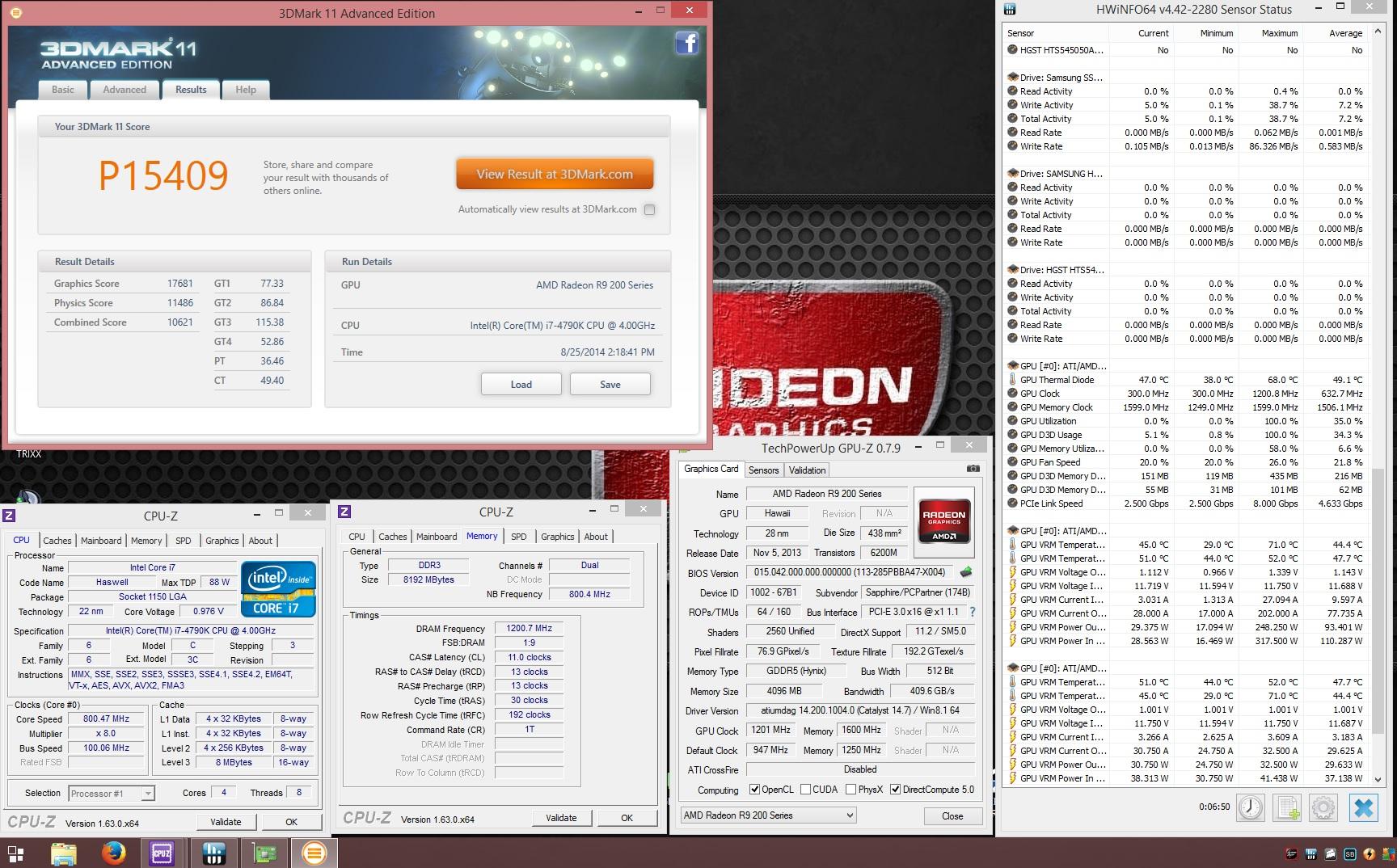Click the Current column header in HWiNFO
1397x868 pixels.
[x=1141, y=33]
